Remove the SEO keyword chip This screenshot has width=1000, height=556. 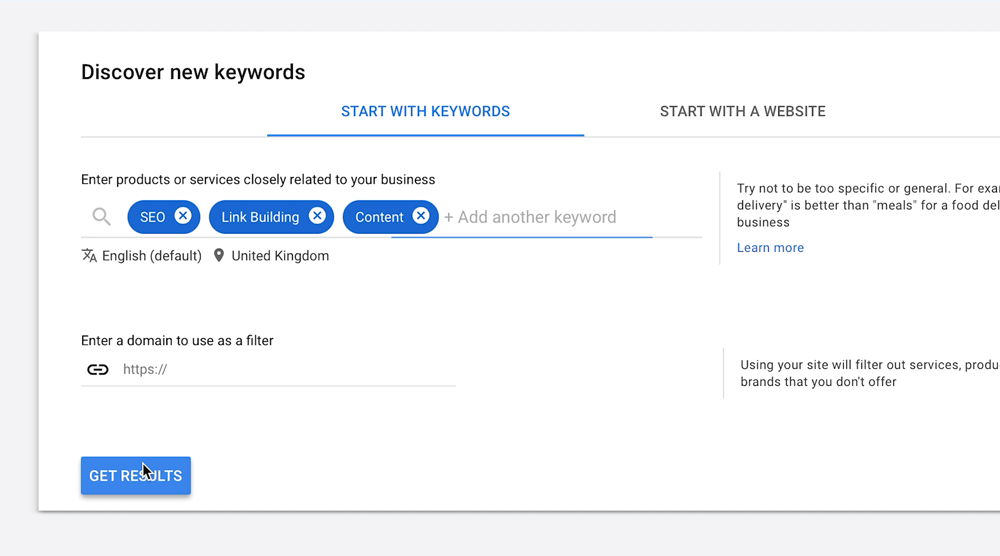183,216
